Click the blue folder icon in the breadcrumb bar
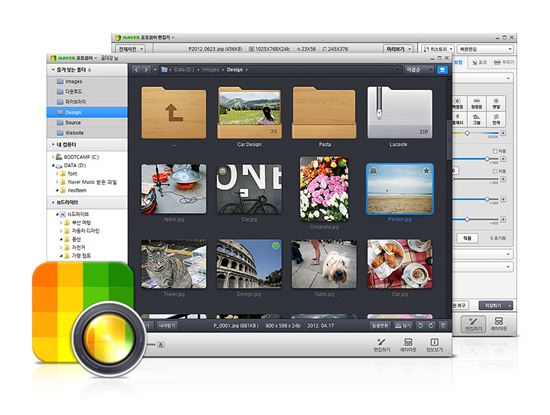 (164, 69)
